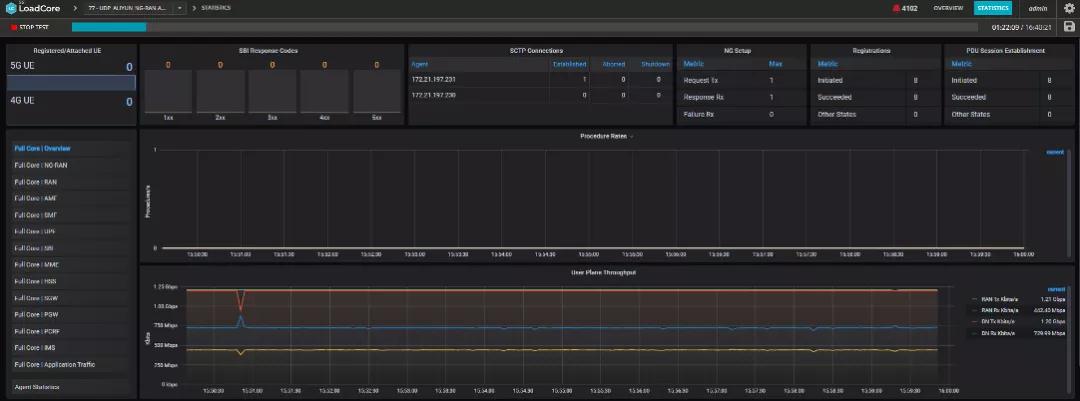Select the Statistics tab
Screen dimensions: 1080x401
(x=992, y=8)
